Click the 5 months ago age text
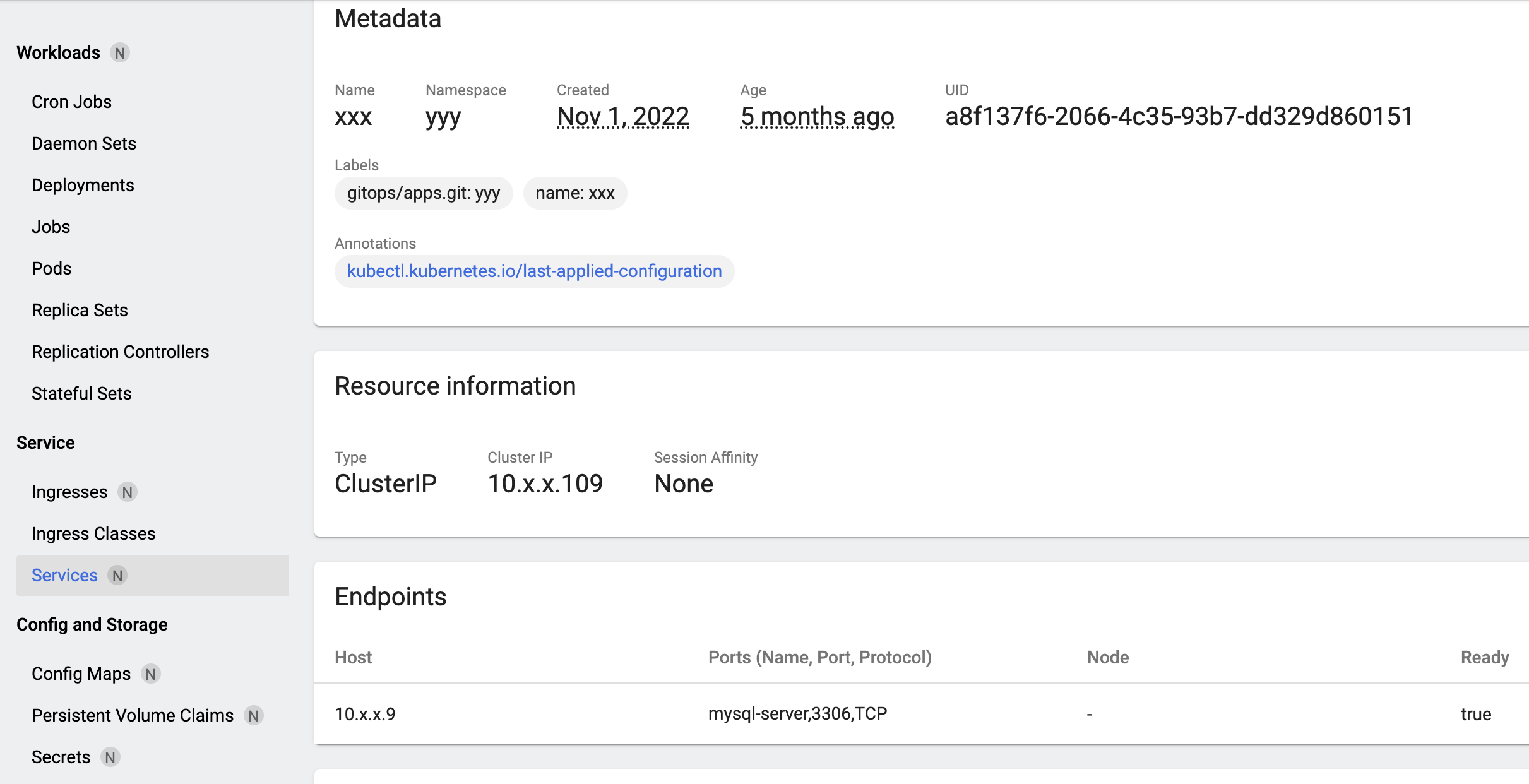The width and height of the screenshot is (1529, 784). (x=817, y=117)
